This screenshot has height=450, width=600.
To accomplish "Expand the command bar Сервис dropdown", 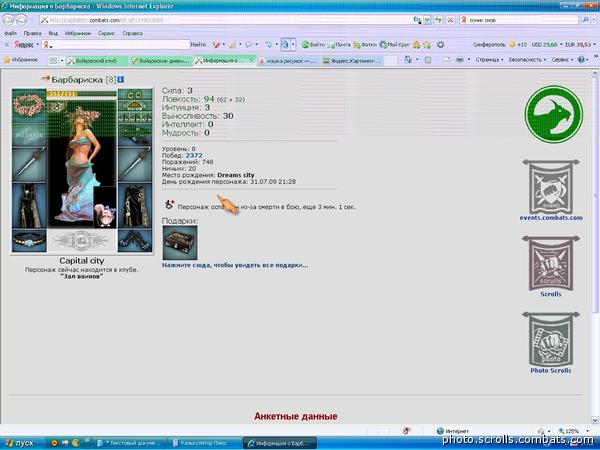I will click(562, 60).
